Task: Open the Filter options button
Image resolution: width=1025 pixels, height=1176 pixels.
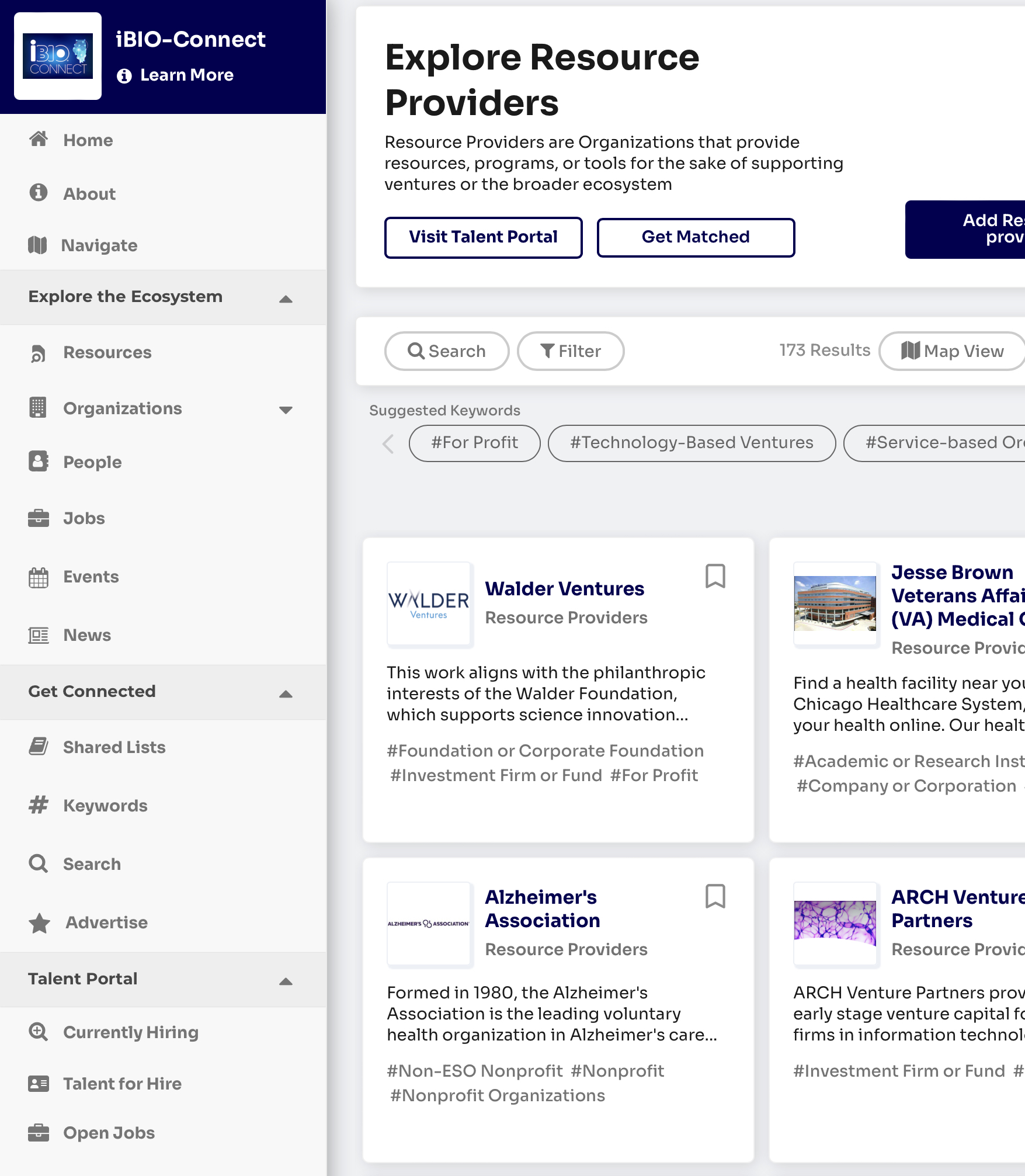Action: [x=571, y=351]
